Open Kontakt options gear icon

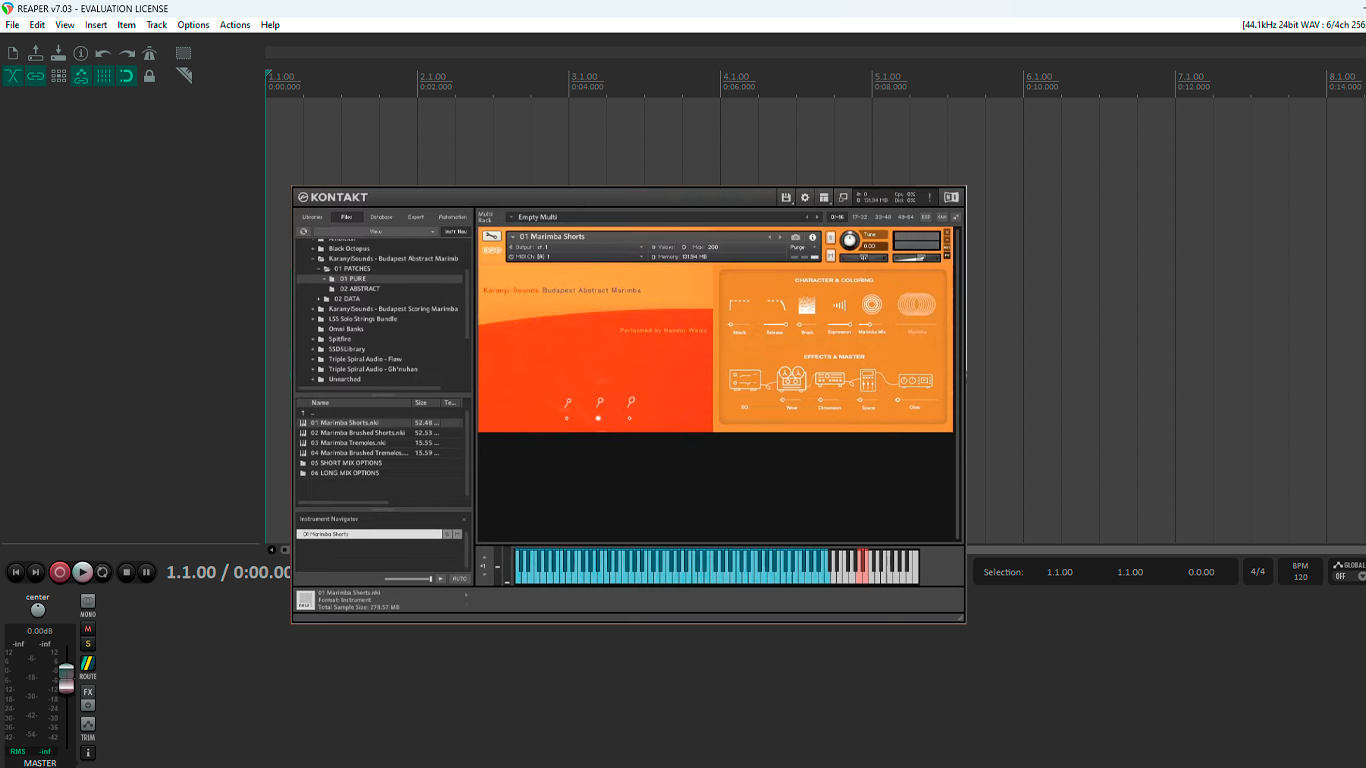click(x=805, y=197)
